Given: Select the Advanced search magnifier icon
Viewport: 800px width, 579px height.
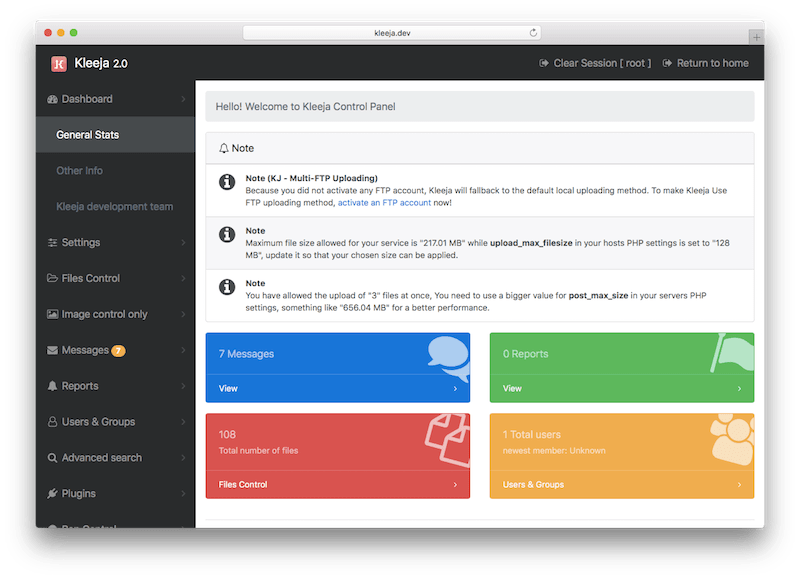Looking at the screenshot, I should [x=53, y=457].
